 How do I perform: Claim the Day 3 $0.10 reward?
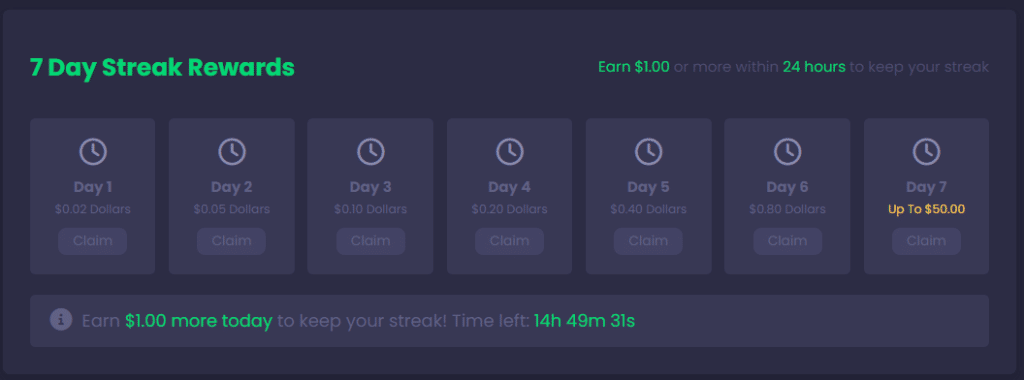pos(370,241)
